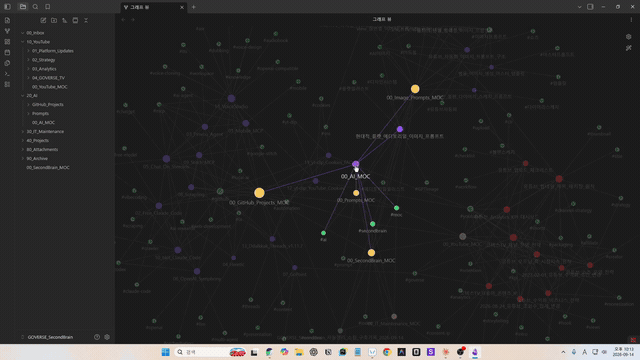The height and width of the screenshot is (360, 640).
Task: Click bottom ribbon template icon
Action: point(7,84)
